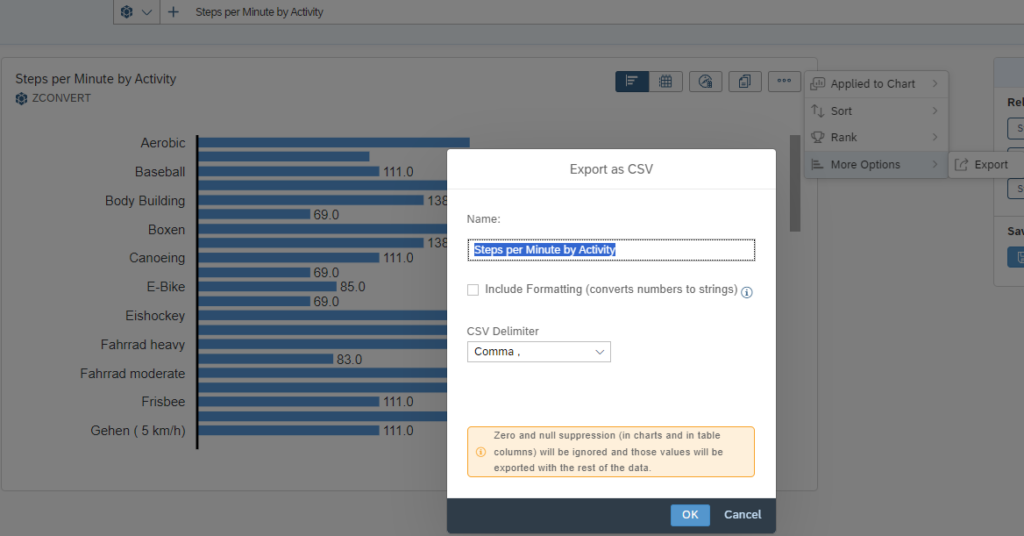The image size is (1024, 536).
Task: Click the info icon beside Include Formatting
Action: (x=746, y=292)
